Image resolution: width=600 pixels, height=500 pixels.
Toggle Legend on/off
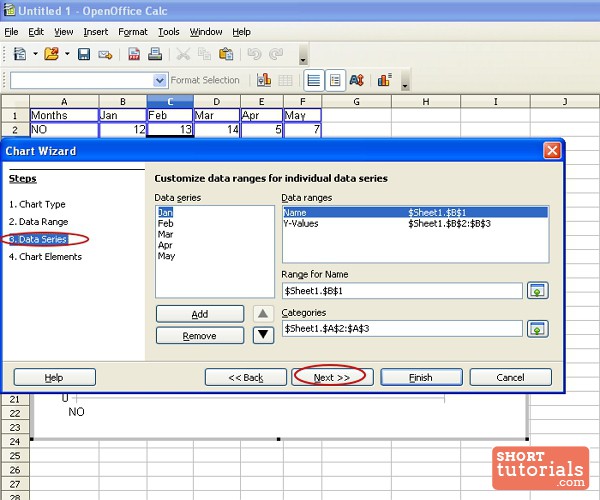(x=335, y=80)
